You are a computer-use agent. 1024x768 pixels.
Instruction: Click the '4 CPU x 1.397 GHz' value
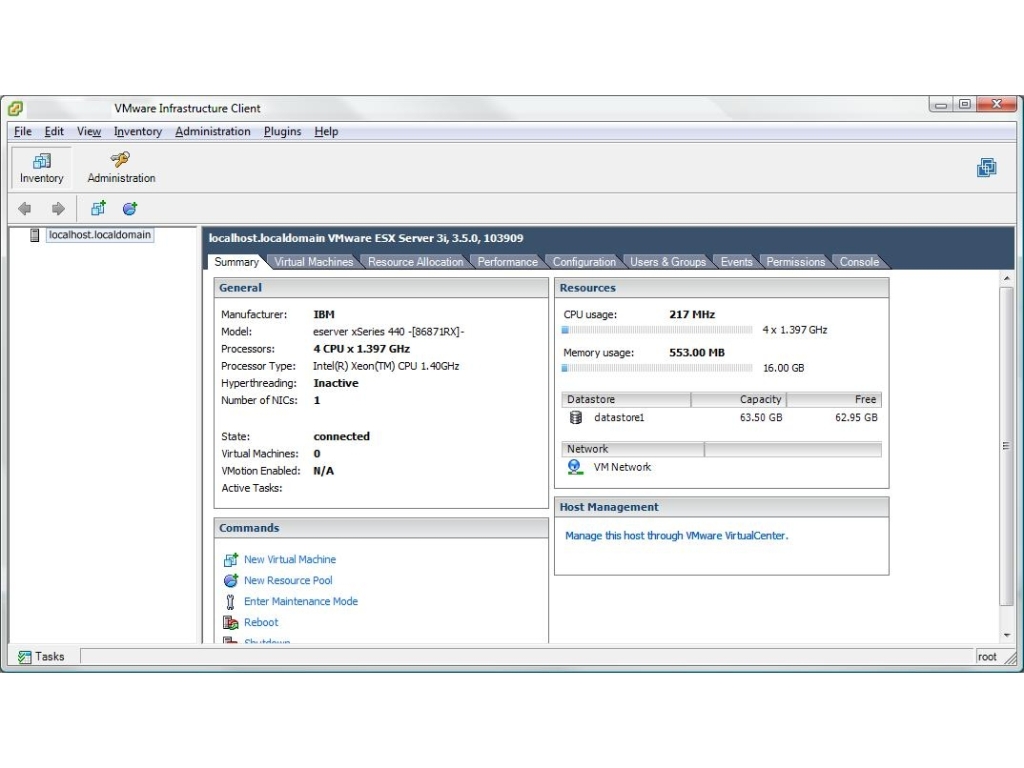click(x=362, y=349)
